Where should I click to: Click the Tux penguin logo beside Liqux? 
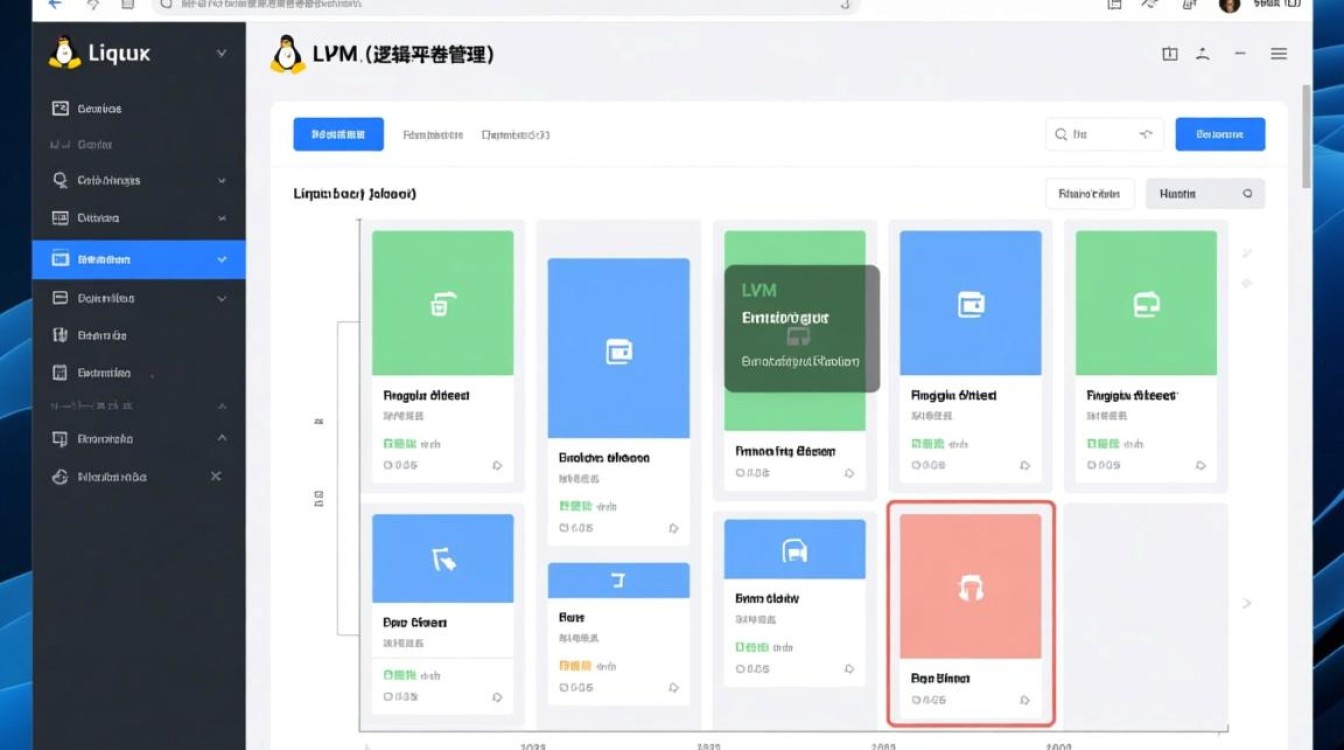pyautogui.click(x=64, y=53)
